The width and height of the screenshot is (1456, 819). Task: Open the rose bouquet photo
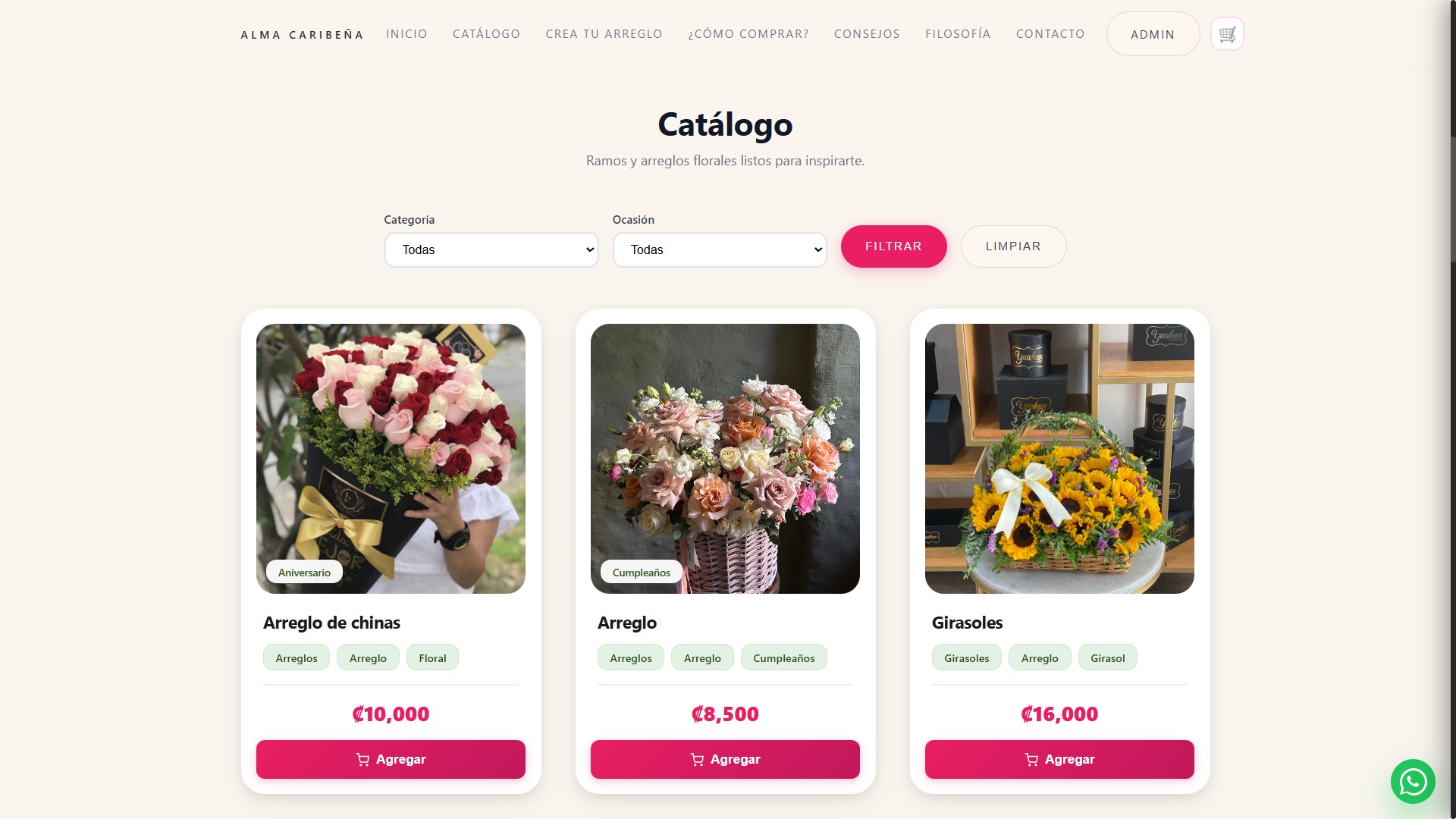(391, 459)
